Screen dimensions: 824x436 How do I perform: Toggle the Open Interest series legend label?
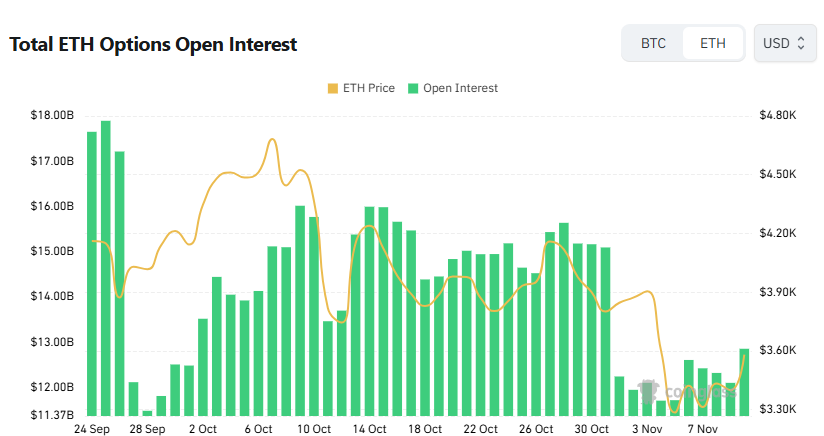point(460,88)
